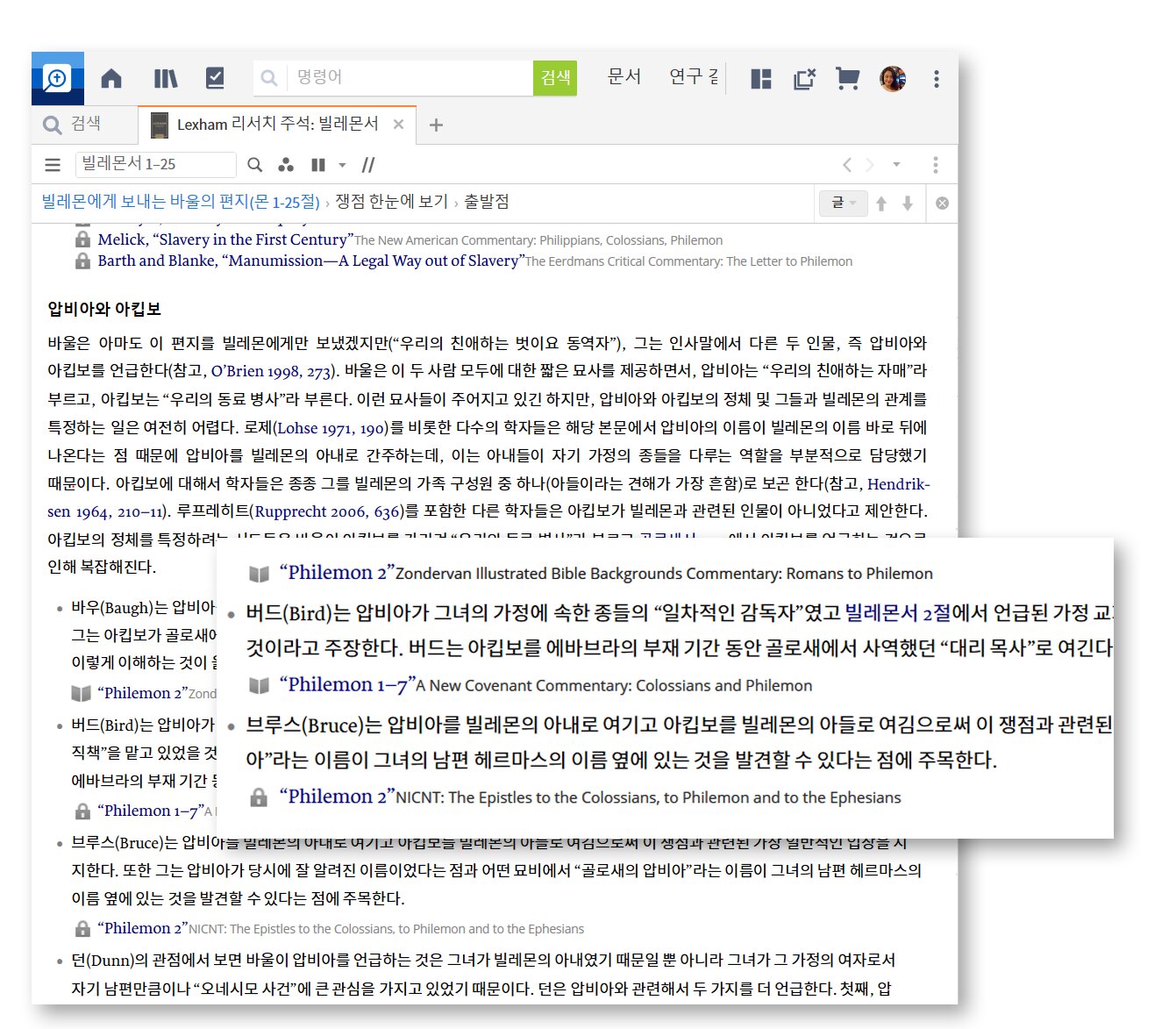Click the parallel resources slashes icon

tap(368, 165)
